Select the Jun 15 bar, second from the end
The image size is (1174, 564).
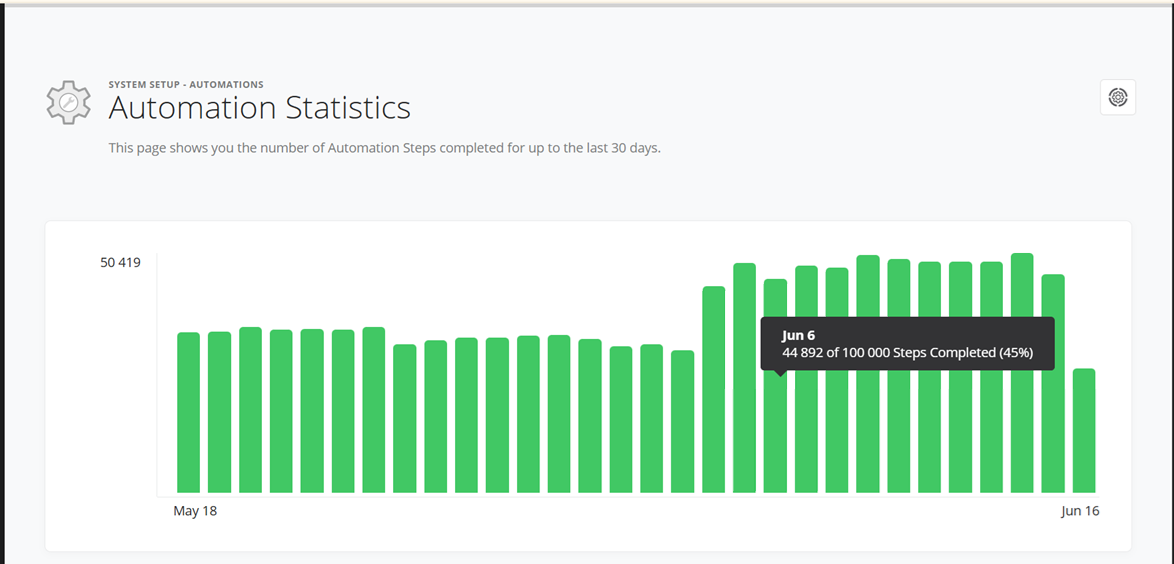click(x=1053, y=383)
